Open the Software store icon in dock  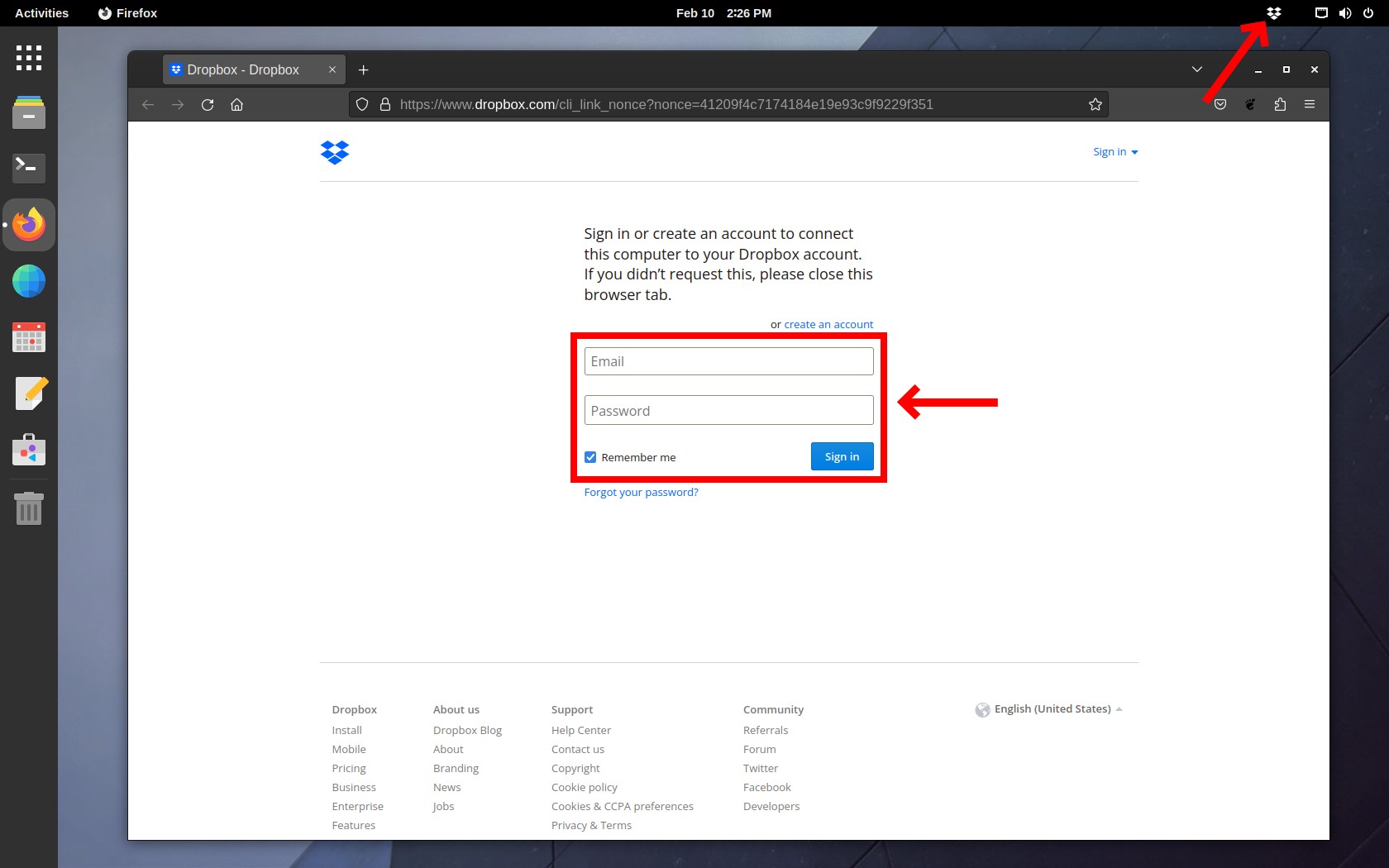coord(29,450)
